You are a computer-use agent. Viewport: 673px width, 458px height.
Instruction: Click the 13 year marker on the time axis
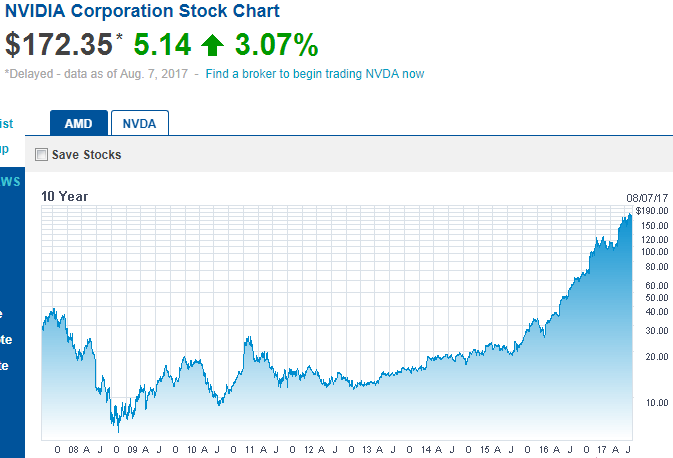[366, 450]
